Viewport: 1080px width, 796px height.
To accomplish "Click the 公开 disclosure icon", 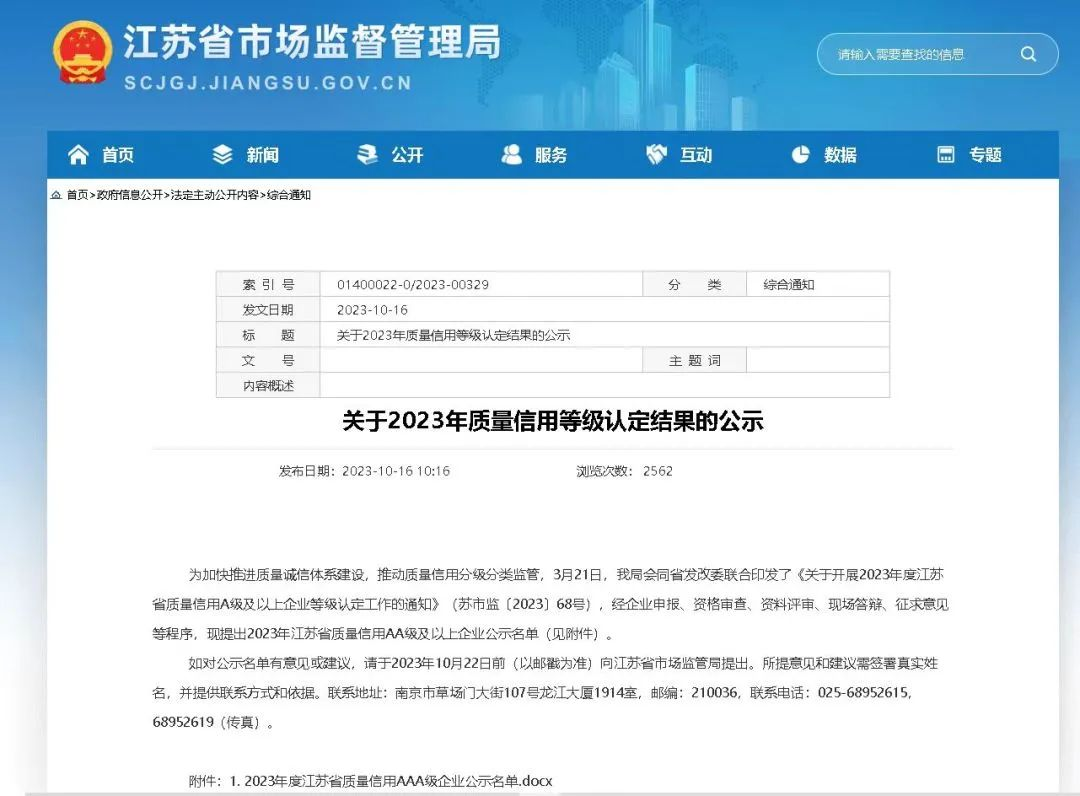I will point(368,155).
